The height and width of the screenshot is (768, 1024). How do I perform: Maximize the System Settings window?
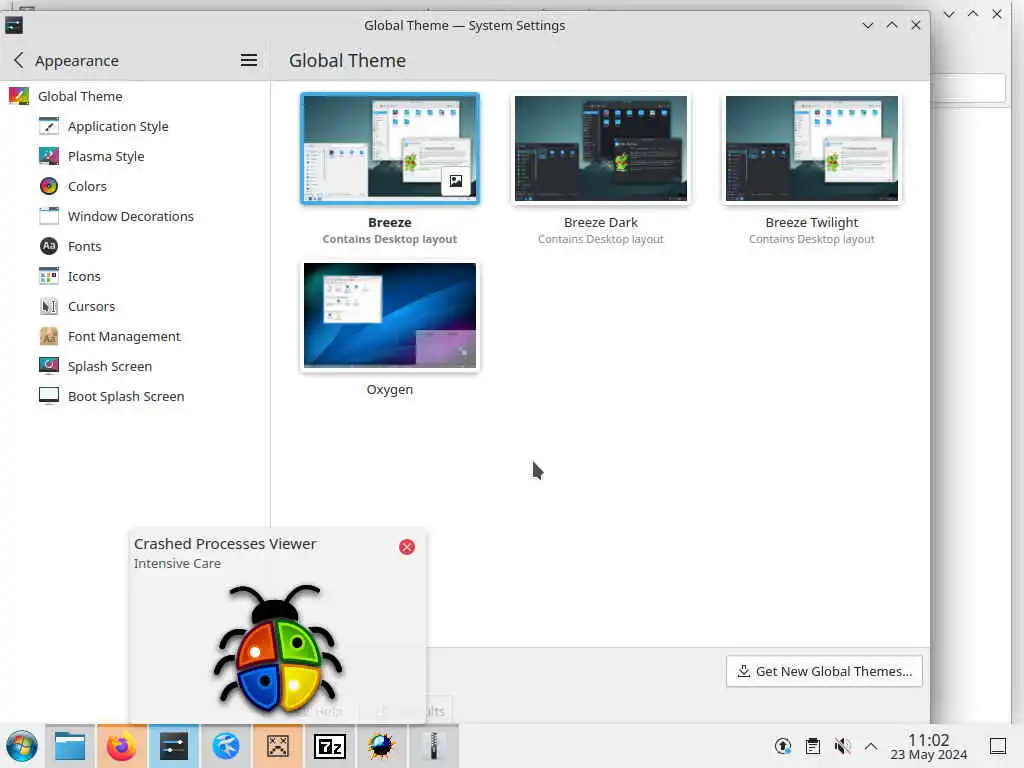click(892, 25)
